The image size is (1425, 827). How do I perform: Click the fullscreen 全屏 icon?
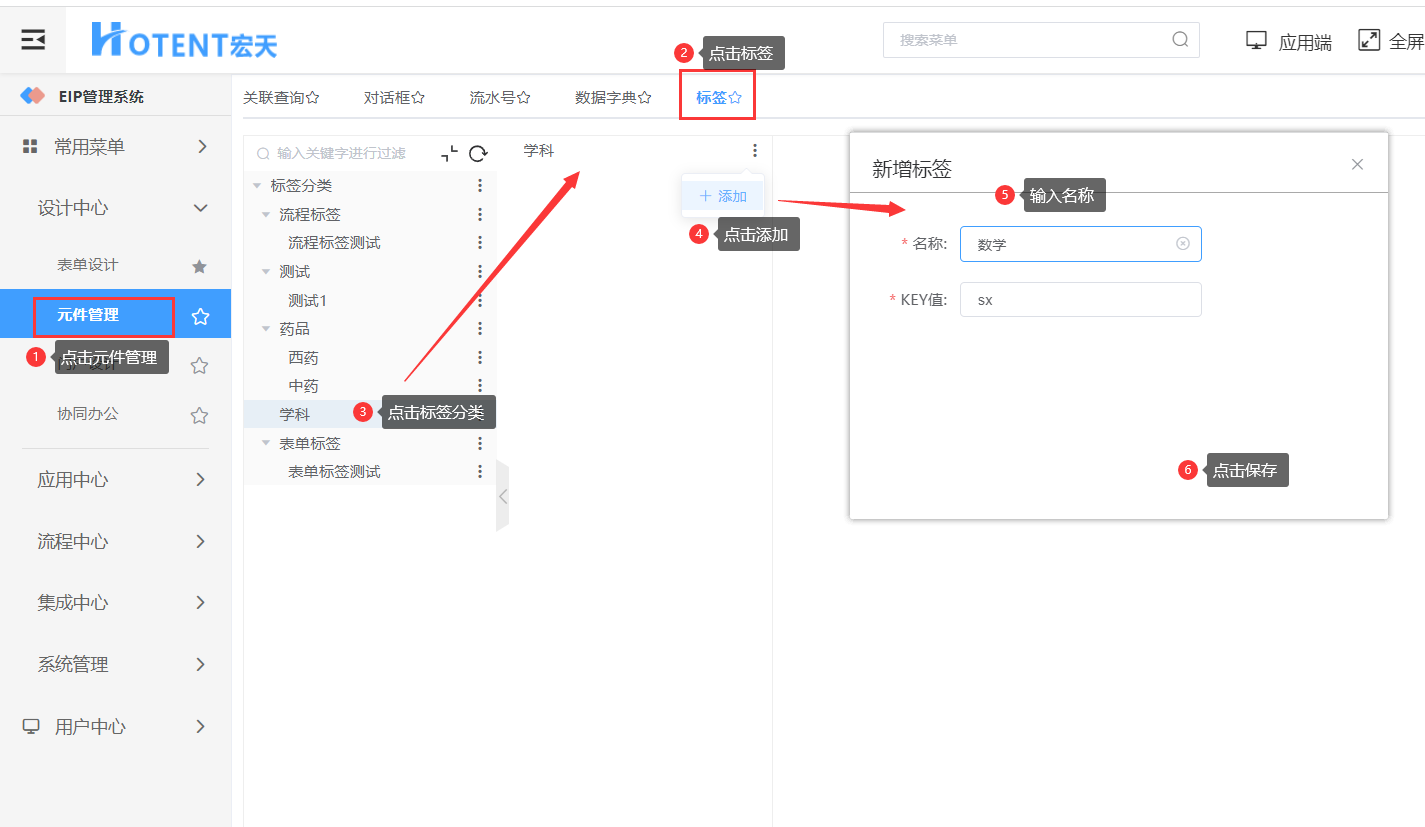point(1369,40)
